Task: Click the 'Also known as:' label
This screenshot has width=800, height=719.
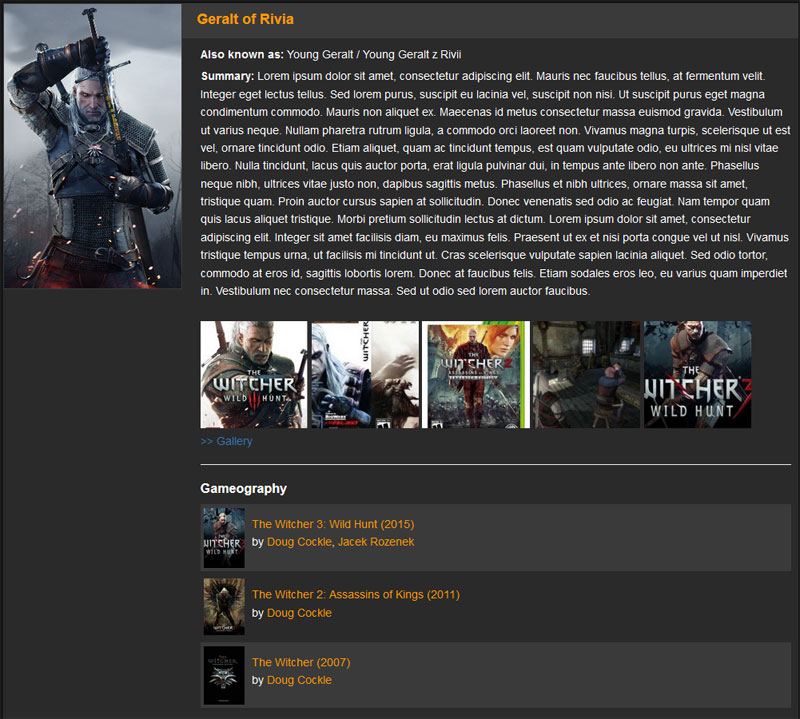Action: [242, 55]
